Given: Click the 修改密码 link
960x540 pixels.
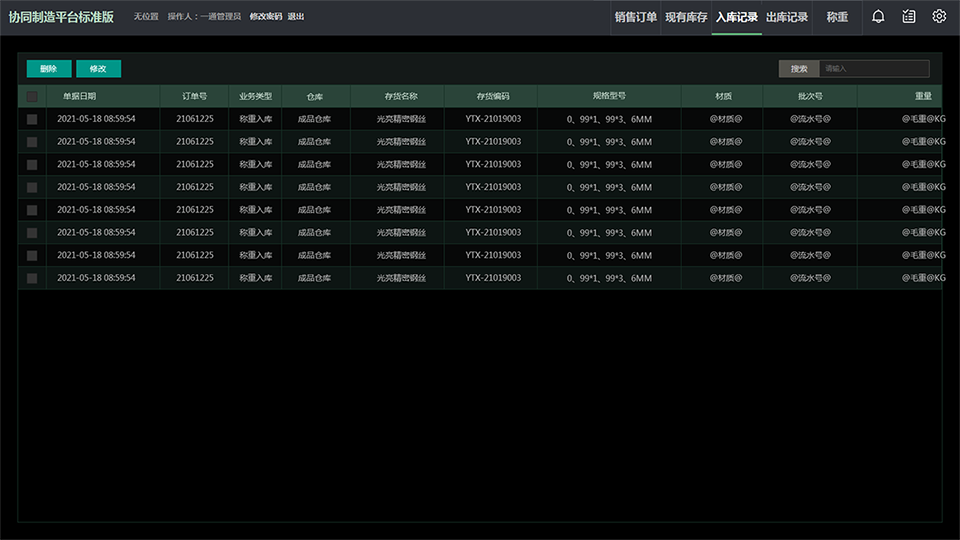Looking at the screenshot, I should [265, 17].
